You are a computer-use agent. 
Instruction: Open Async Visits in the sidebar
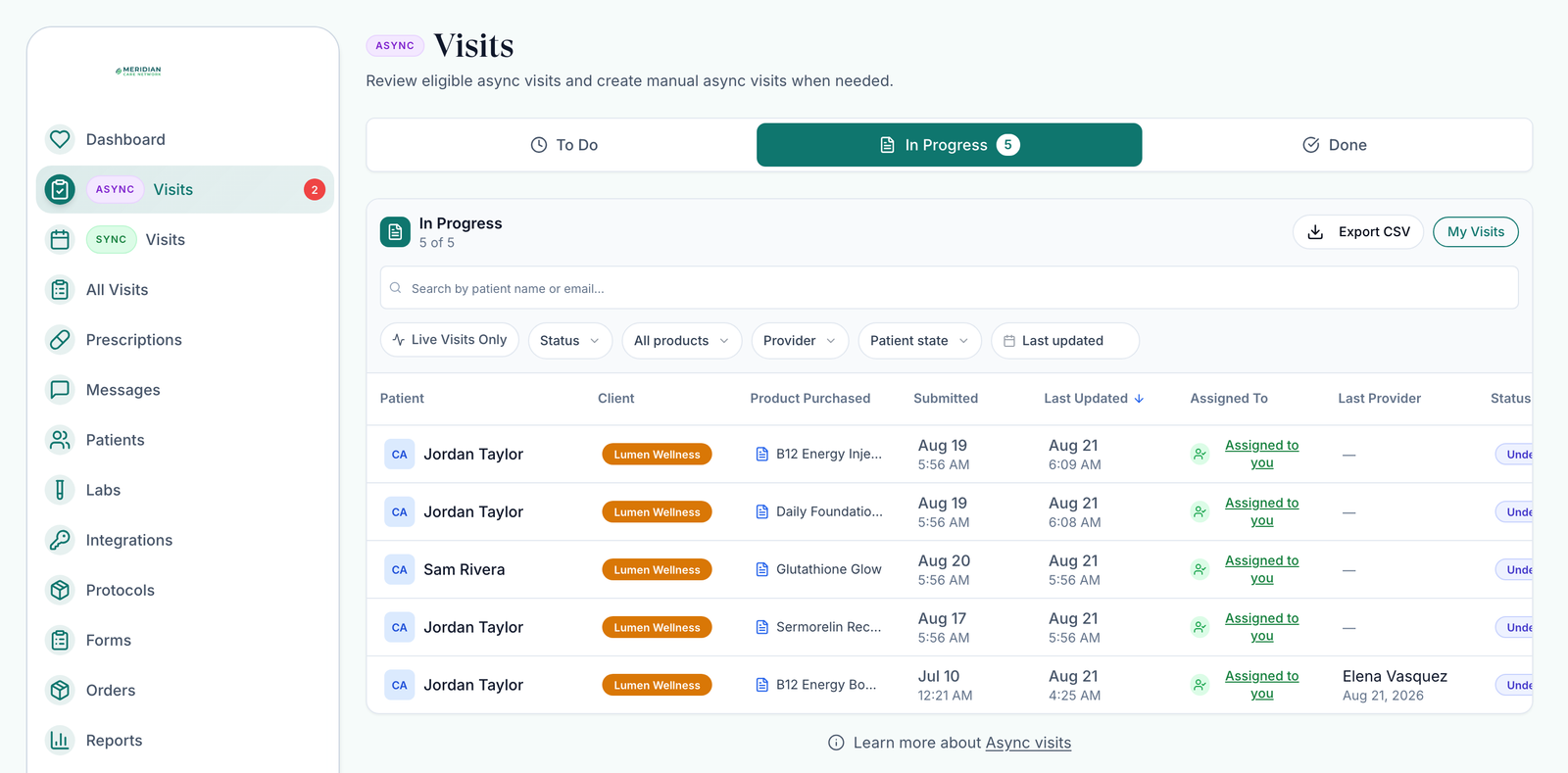click(x=185, y=189)
